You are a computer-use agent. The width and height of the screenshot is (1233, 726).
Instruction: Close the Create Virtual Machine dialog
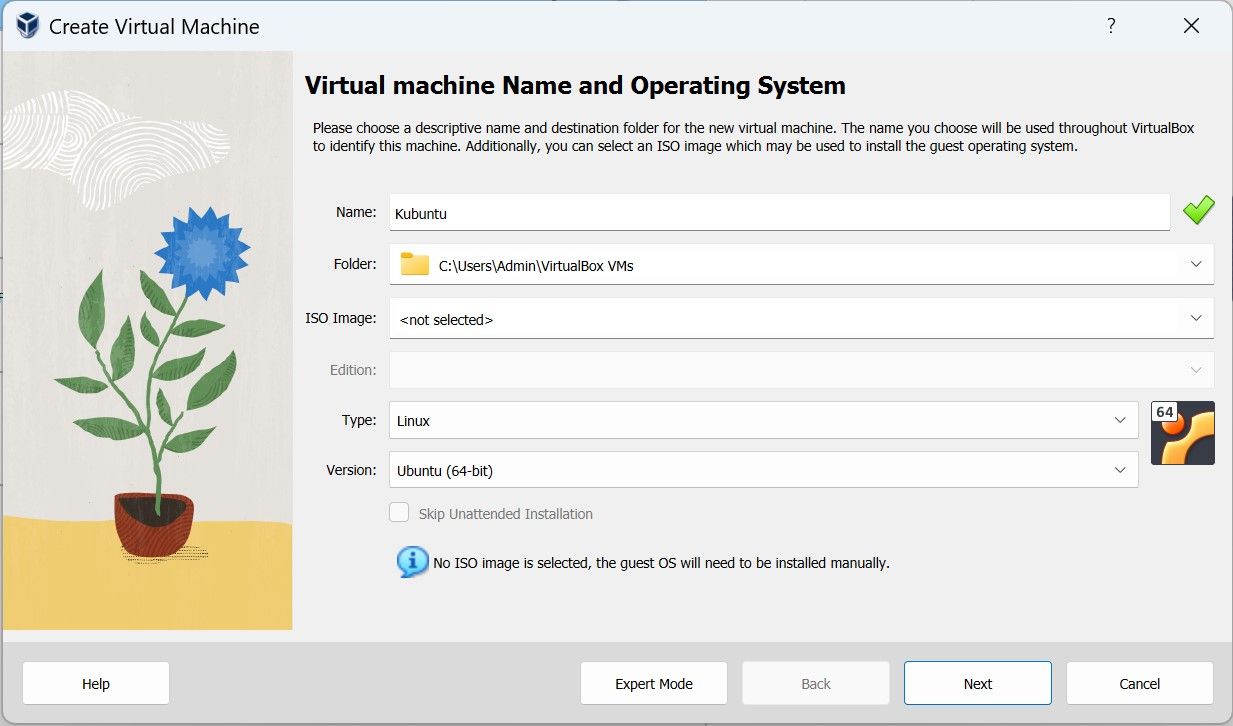pos(1191,26)
